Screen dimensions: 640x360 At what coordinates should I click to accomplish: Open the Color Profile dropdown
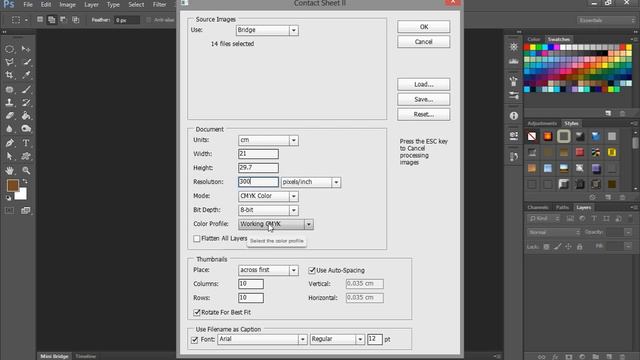tap(276, 224)
